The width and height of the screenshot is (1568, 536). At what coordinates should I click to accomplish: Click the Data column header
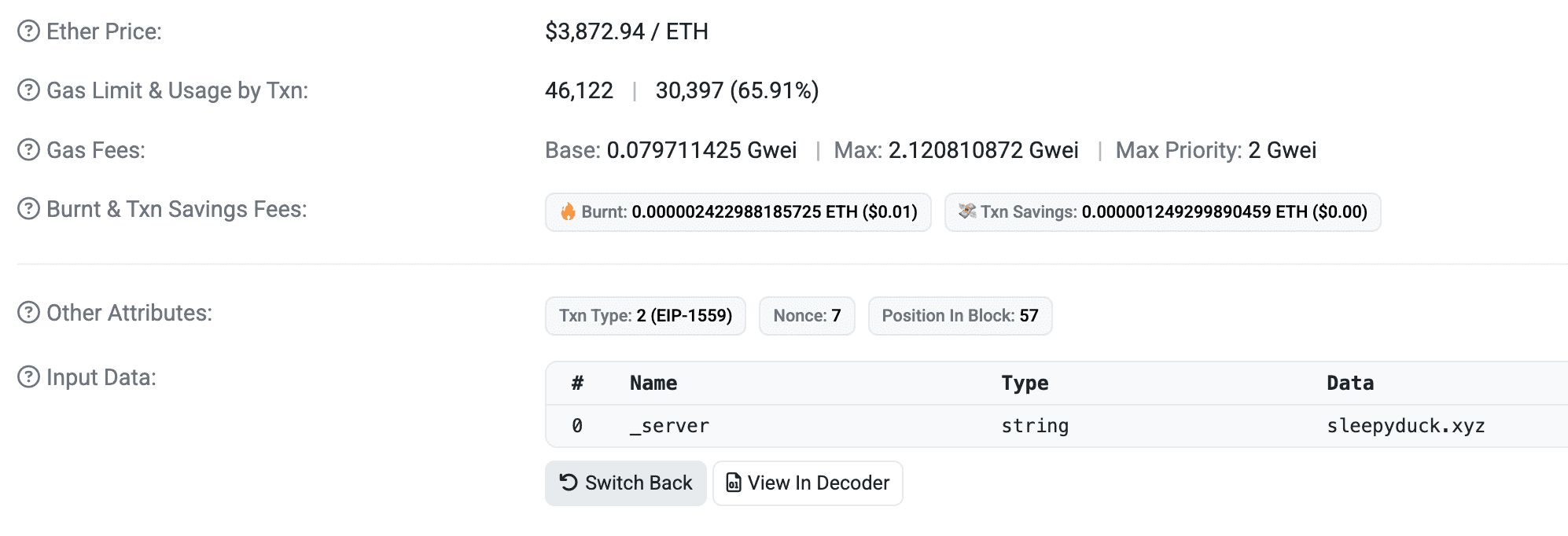(1349, 384)
